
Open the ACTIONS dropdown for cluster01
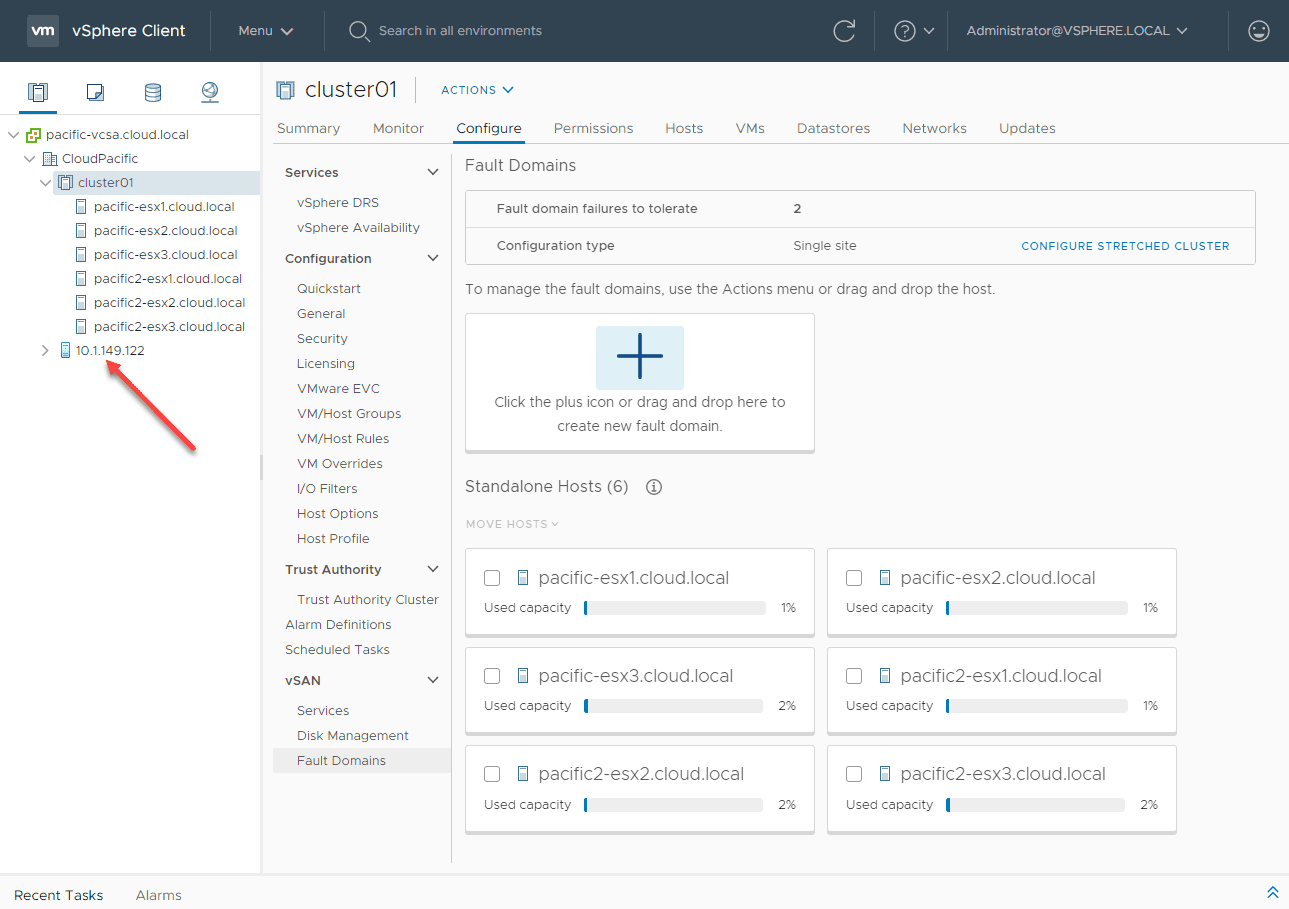[477, 90]
